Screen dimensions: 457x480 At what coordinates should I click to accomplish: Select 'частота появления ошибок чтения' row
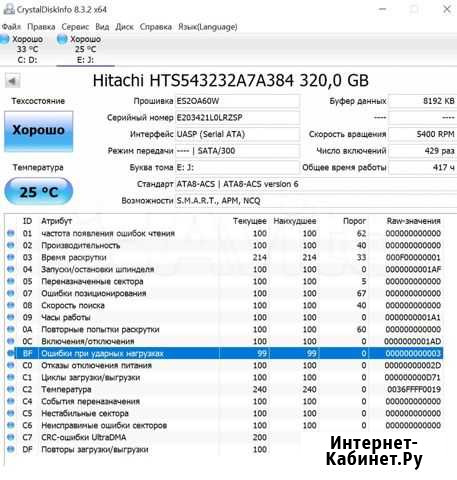(x=224, y=233)
